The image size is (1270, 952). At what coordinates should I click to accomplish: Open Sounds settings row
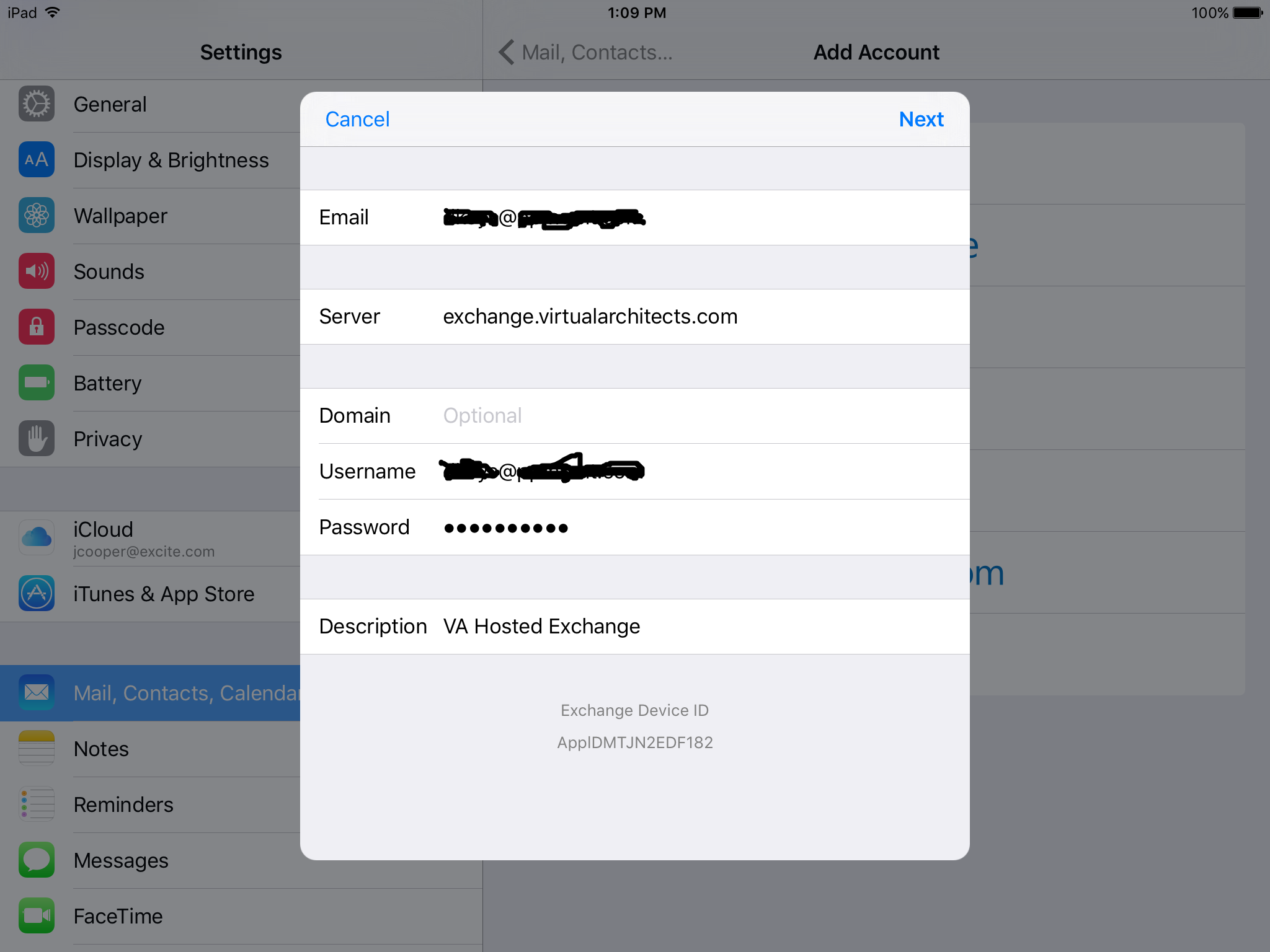click(150, 271)
